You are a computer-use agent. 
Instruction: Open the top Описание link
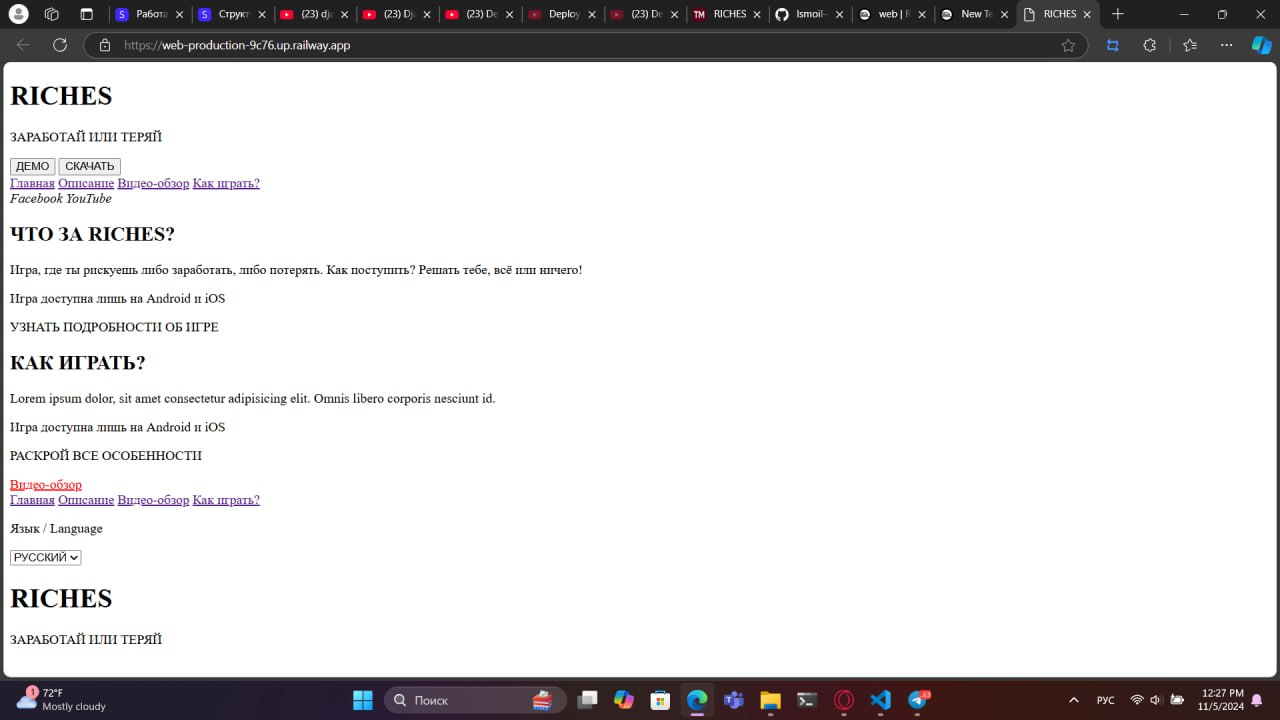click(x=86, y=183)
